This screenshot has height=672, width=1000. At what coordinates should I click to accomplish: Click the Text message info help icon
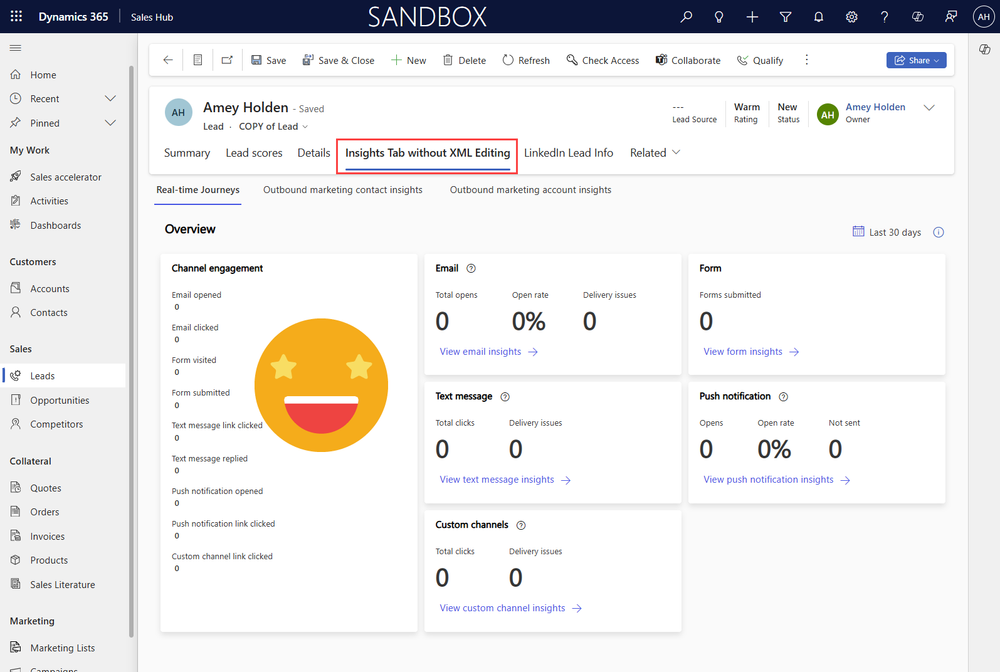[x=505, y=397]
